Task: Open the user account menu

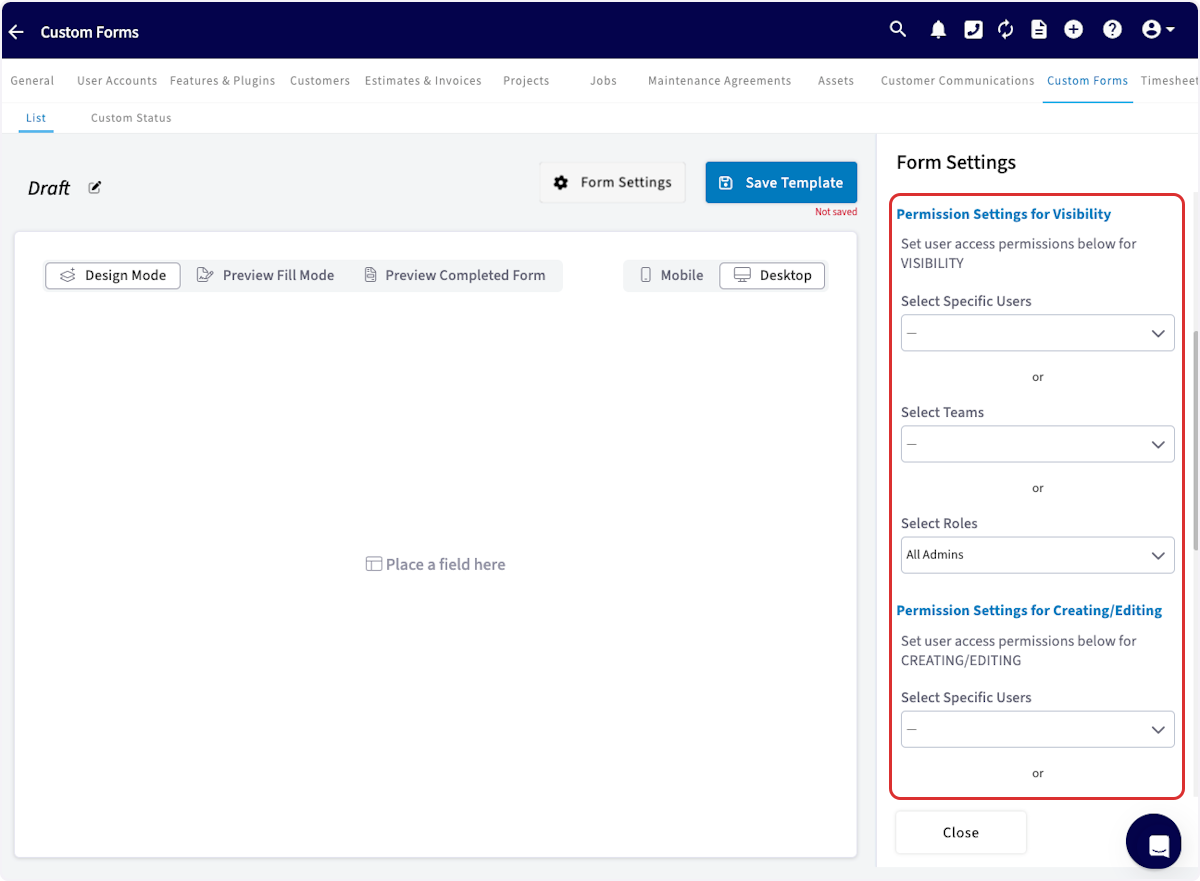Action: pos(1158,30)
